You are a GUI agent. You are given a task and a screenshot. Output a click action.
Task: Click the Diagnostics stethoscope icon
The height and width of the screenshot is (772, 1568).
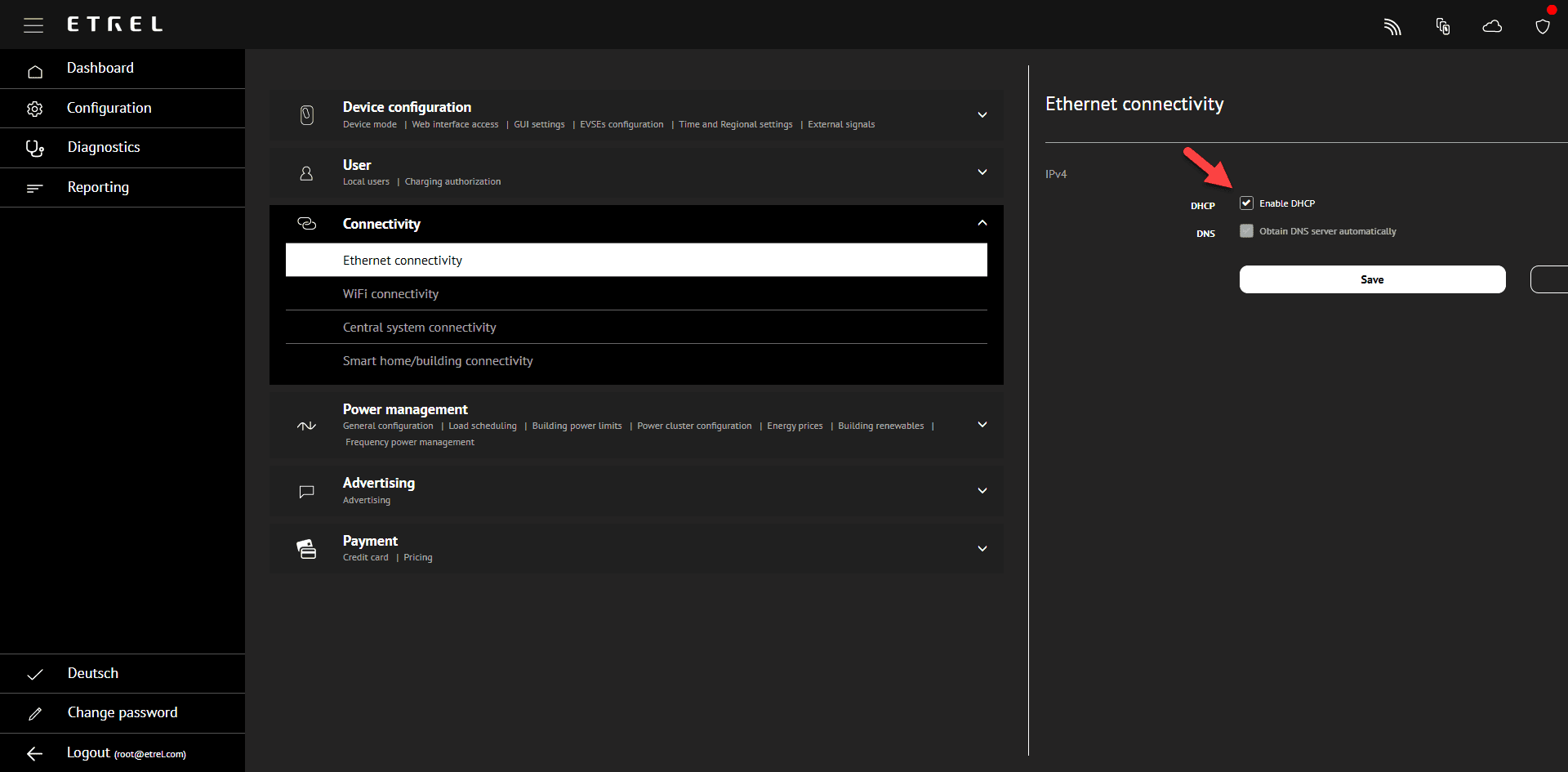[x=35, y=148]
